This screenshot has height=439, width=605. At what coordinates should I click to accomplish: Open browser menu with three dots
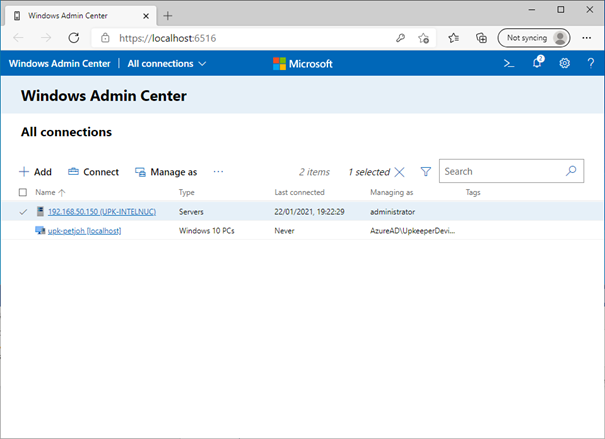587,38
